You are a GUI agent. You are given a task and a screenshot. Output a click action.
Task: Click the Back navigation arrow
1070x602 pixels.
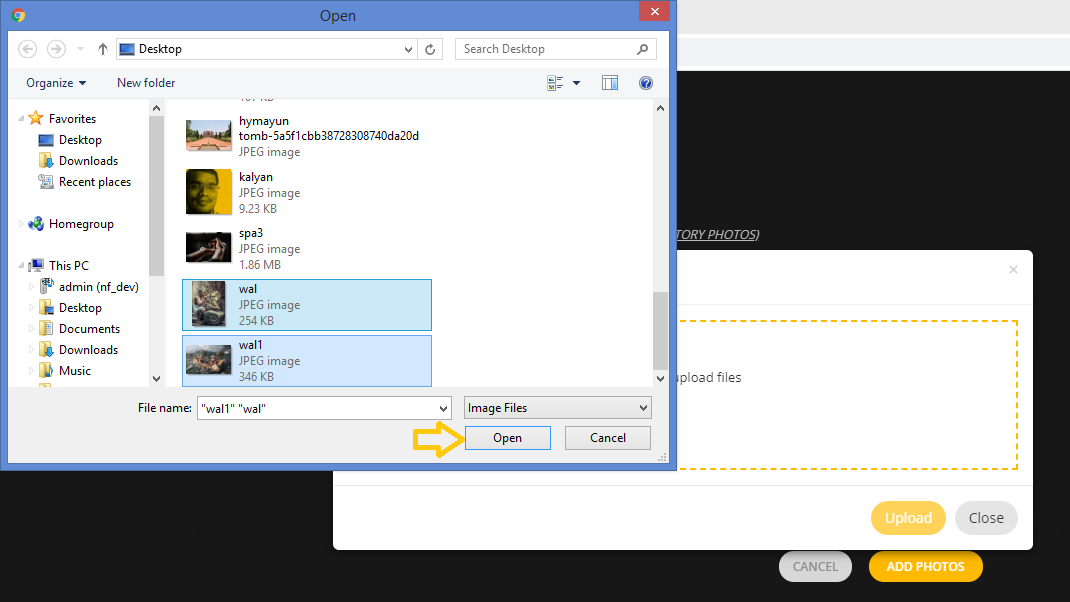[x=28, y=49]
